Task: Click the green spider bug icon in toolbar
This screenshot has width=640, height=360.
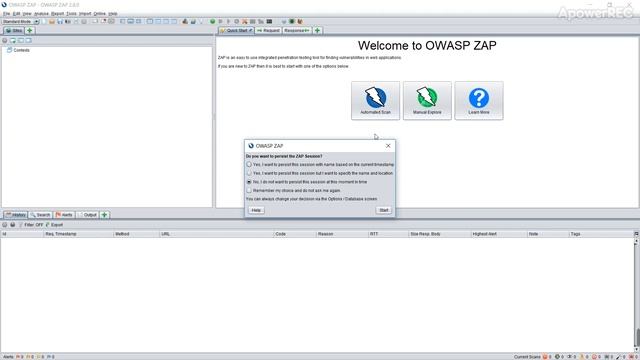Action: [292, 21]
